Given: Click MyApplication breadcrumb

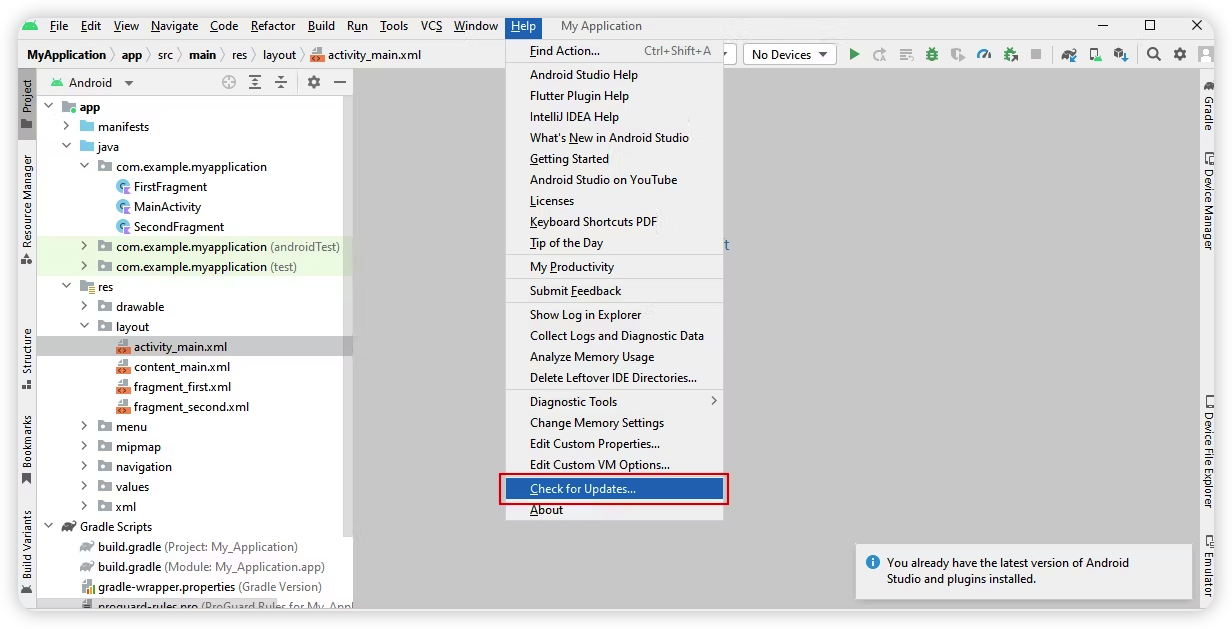Looking at the screenshot, I should [x=66, y=55].
